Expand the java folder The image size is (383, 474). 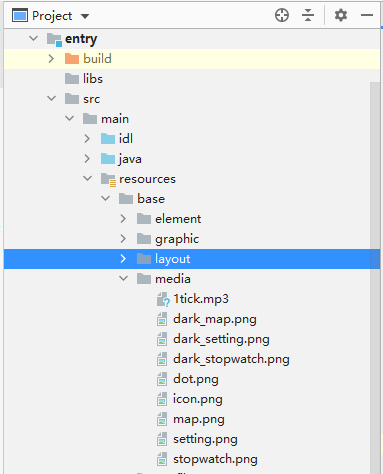87,159
